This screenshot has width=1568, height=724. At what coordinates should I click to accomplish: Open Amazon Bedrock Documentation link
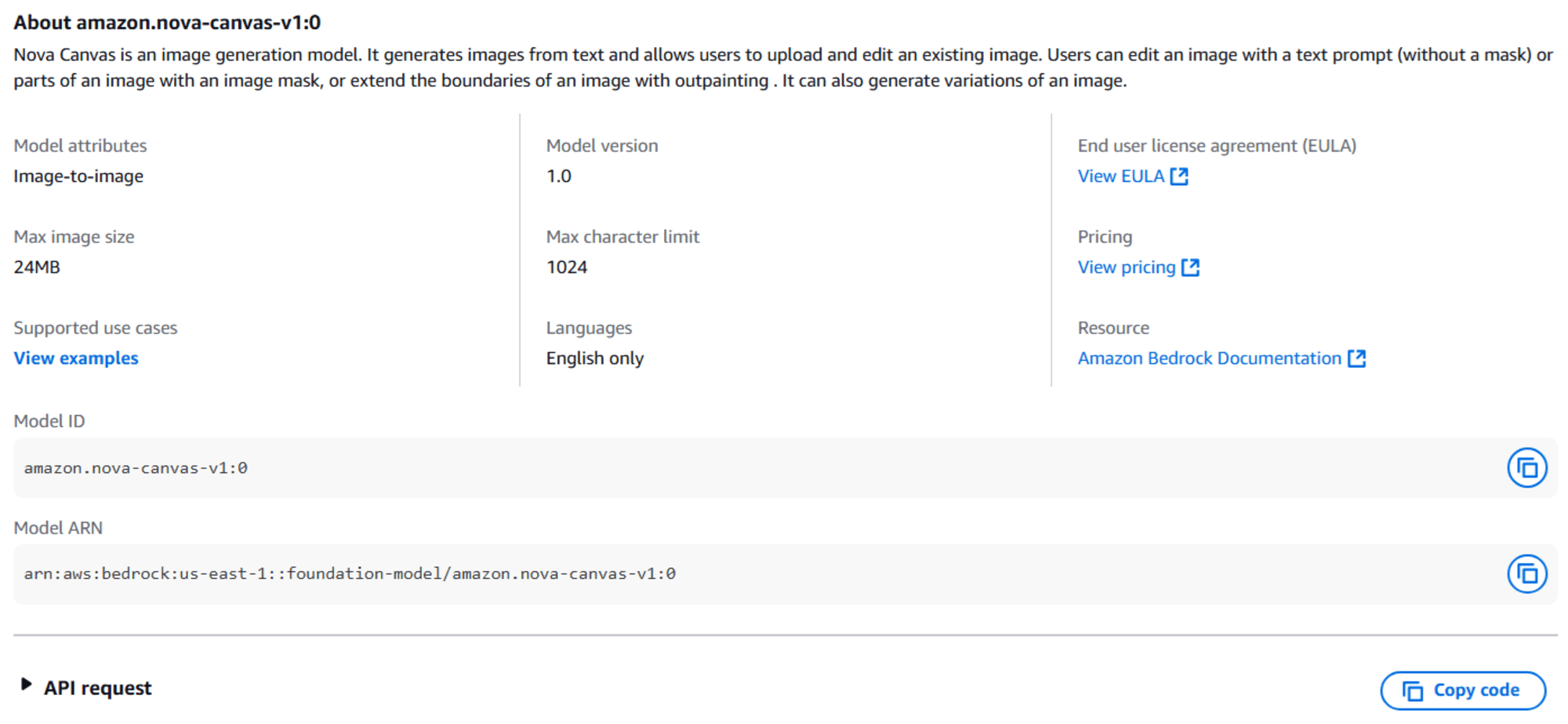pyautogui.click(x=1209, y=358)
